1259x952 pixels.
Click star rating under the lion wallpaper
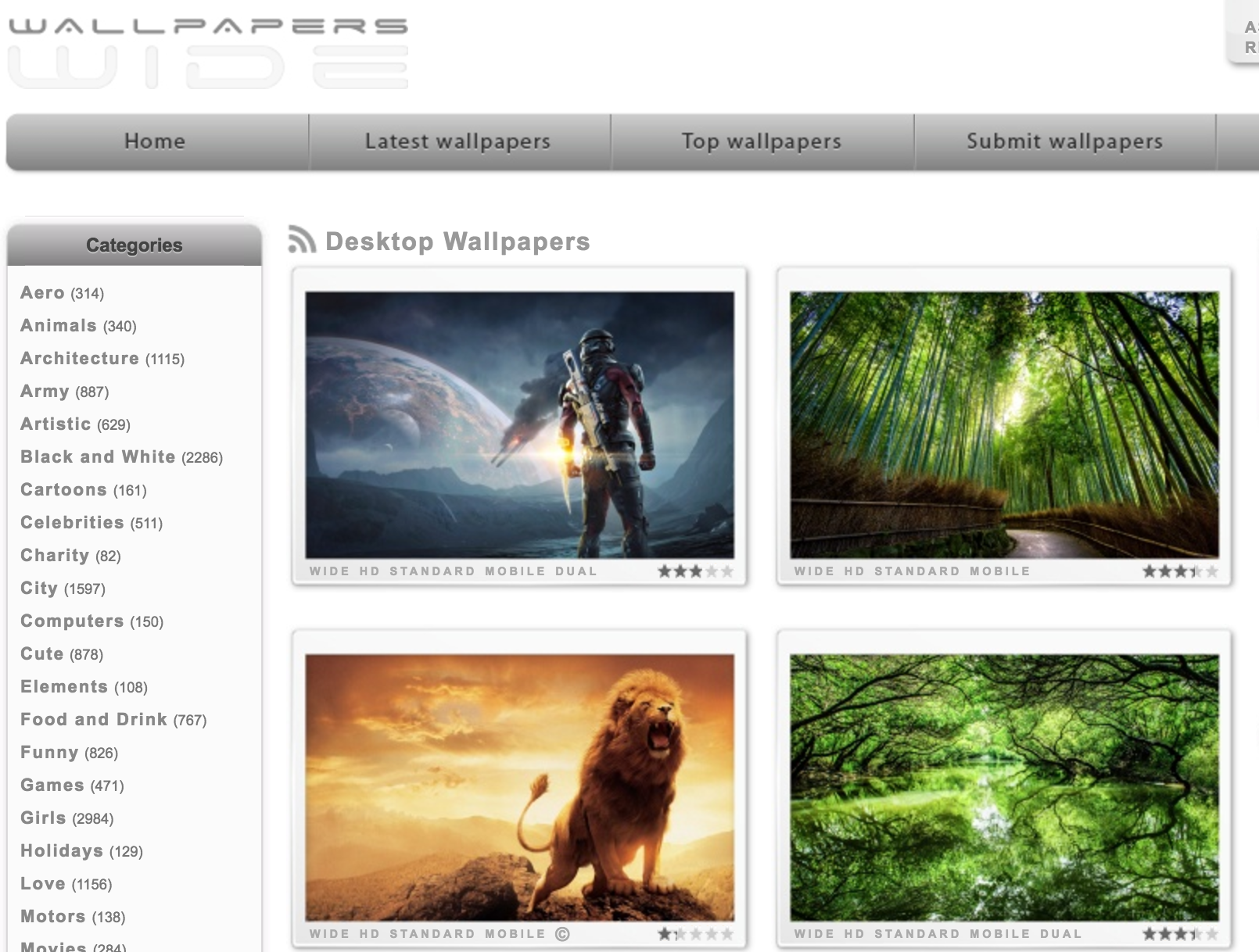coord(694,934)
